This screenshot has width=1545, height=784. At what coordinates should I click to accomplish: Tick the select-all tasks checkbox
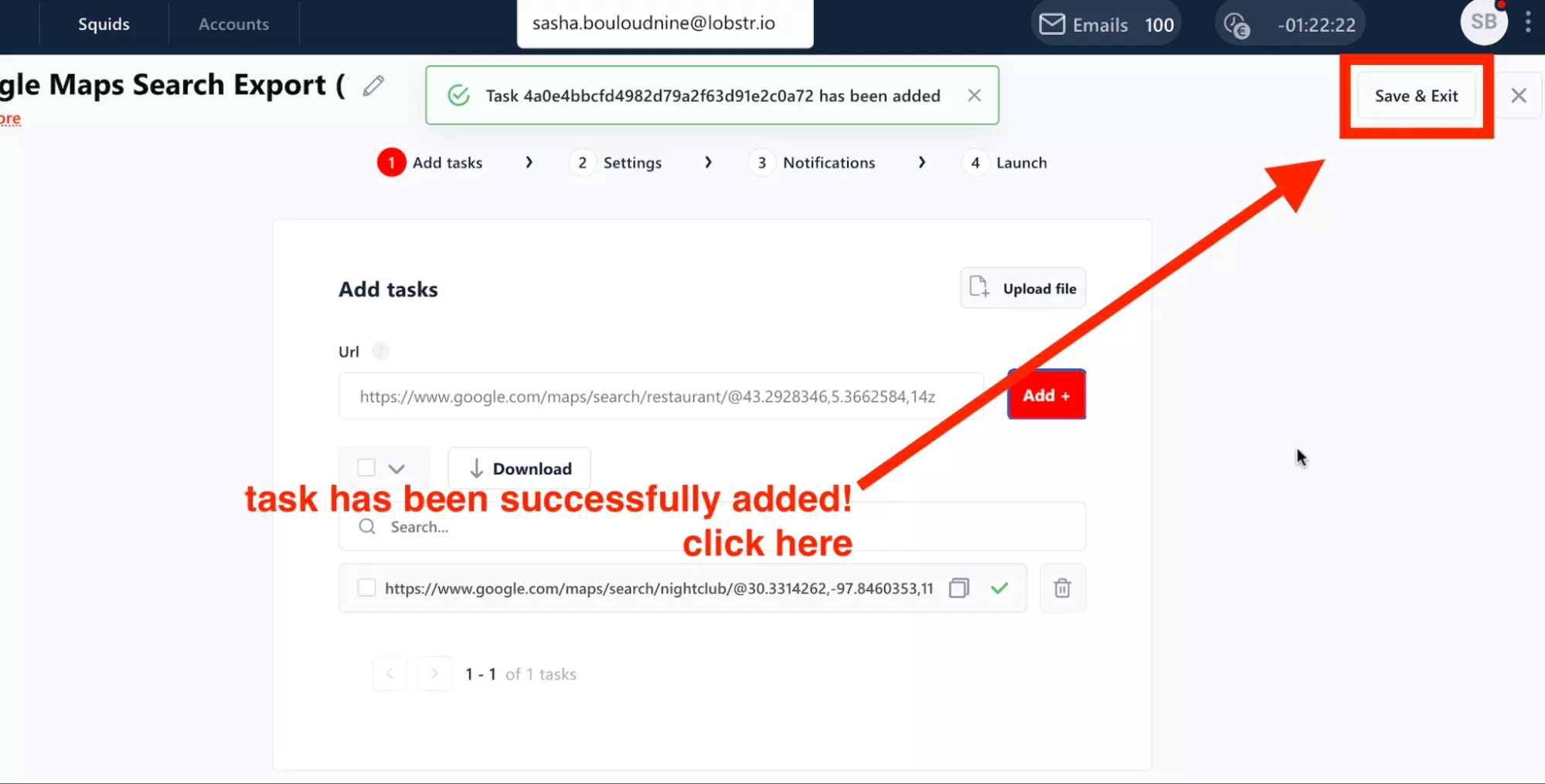pyautogui.click(x=366, y=468)
